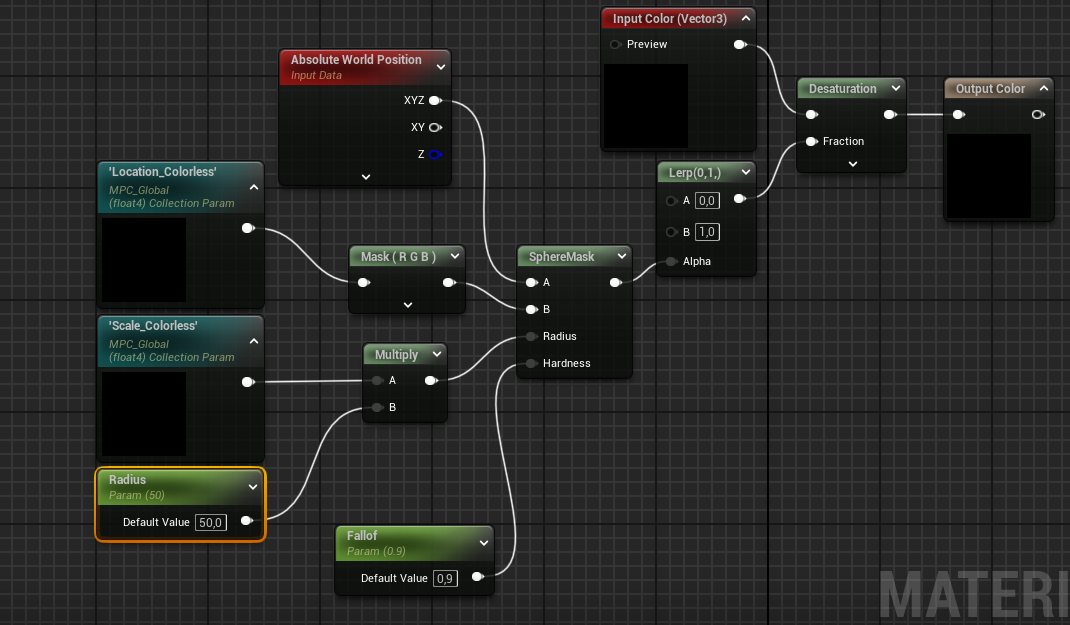Click the Input Color Preview output pin
Image resolution: width=1070 pixels, height=625 pixels.
(740, 44)
